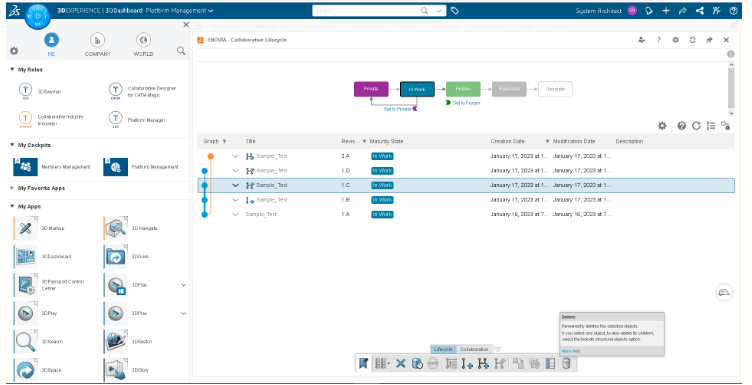Open the table settings gear above the grid
The width and height of the screenshot is (752, 385).
[x=662, y=126]
